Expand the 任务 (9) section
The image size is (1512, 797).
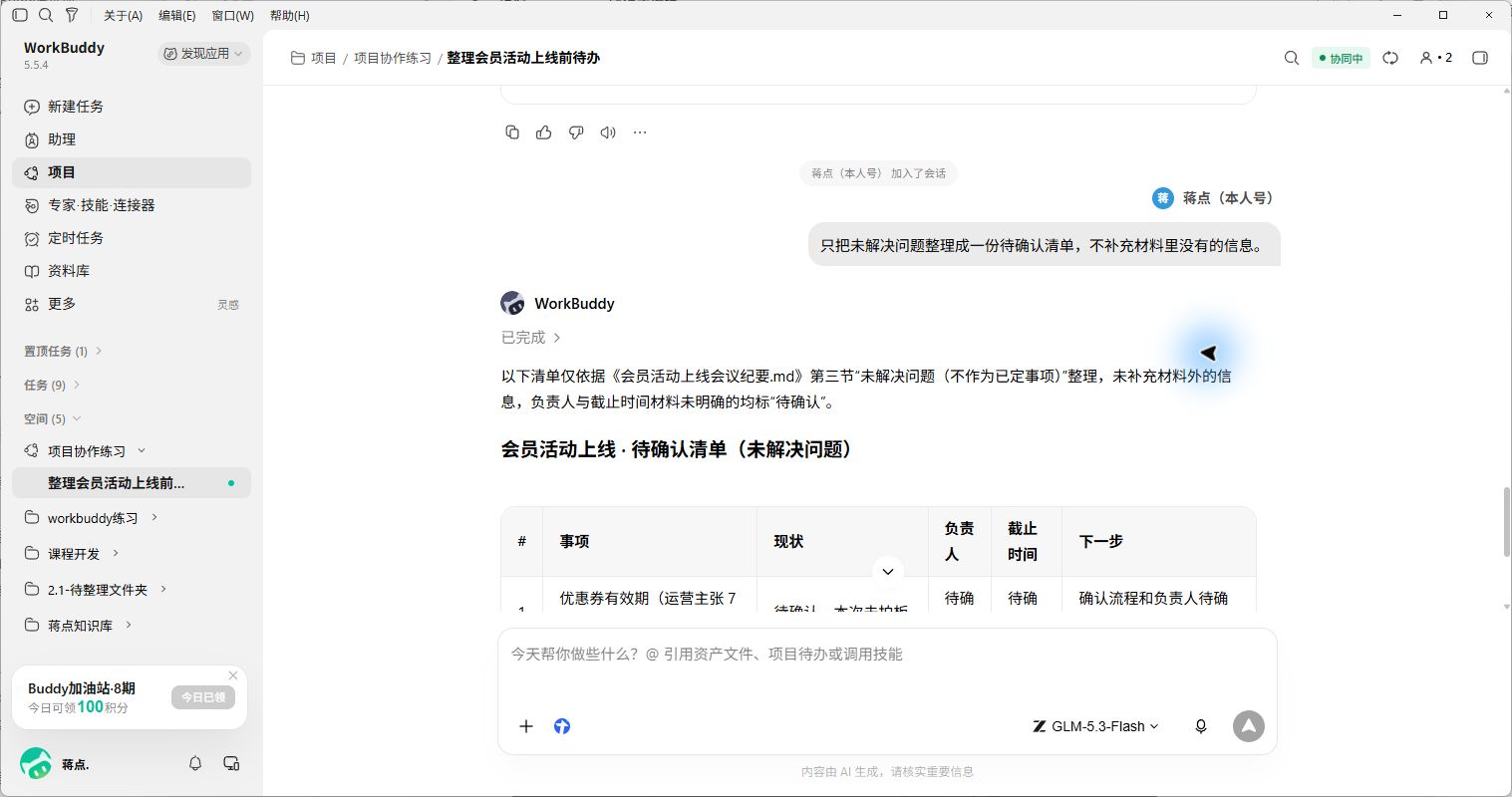click(x=52, y=385)
